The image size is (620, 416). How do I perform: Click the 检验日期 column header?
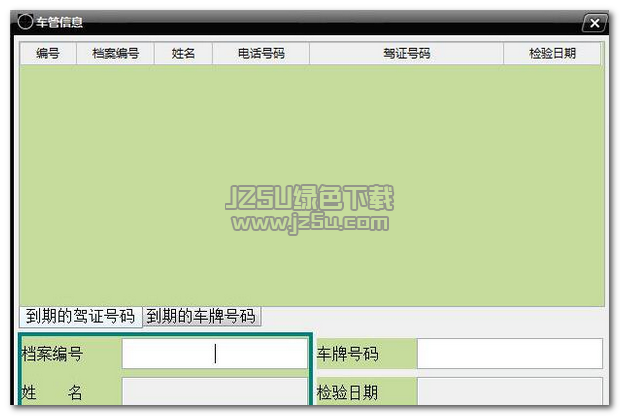(x=552, y=53)
